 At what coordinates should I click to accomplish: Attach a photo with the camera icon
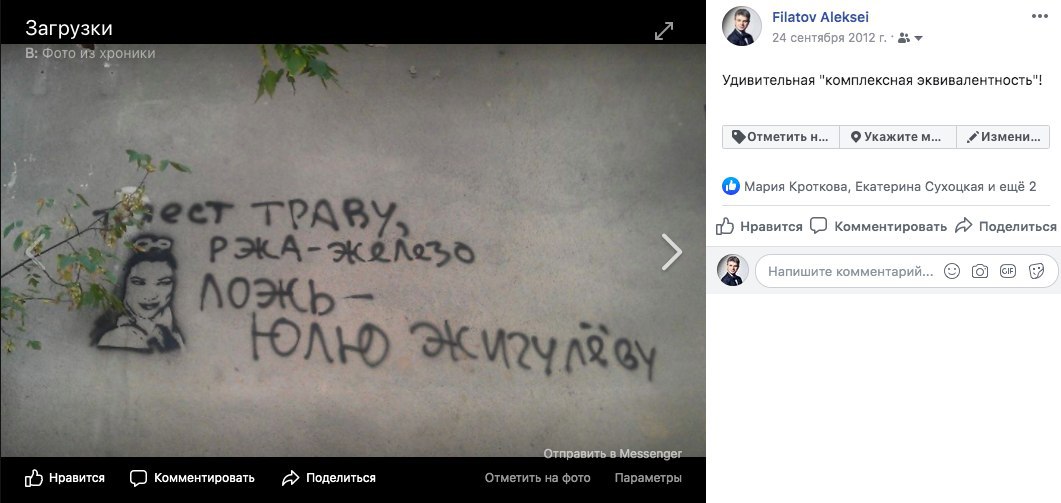click(980, 271)
